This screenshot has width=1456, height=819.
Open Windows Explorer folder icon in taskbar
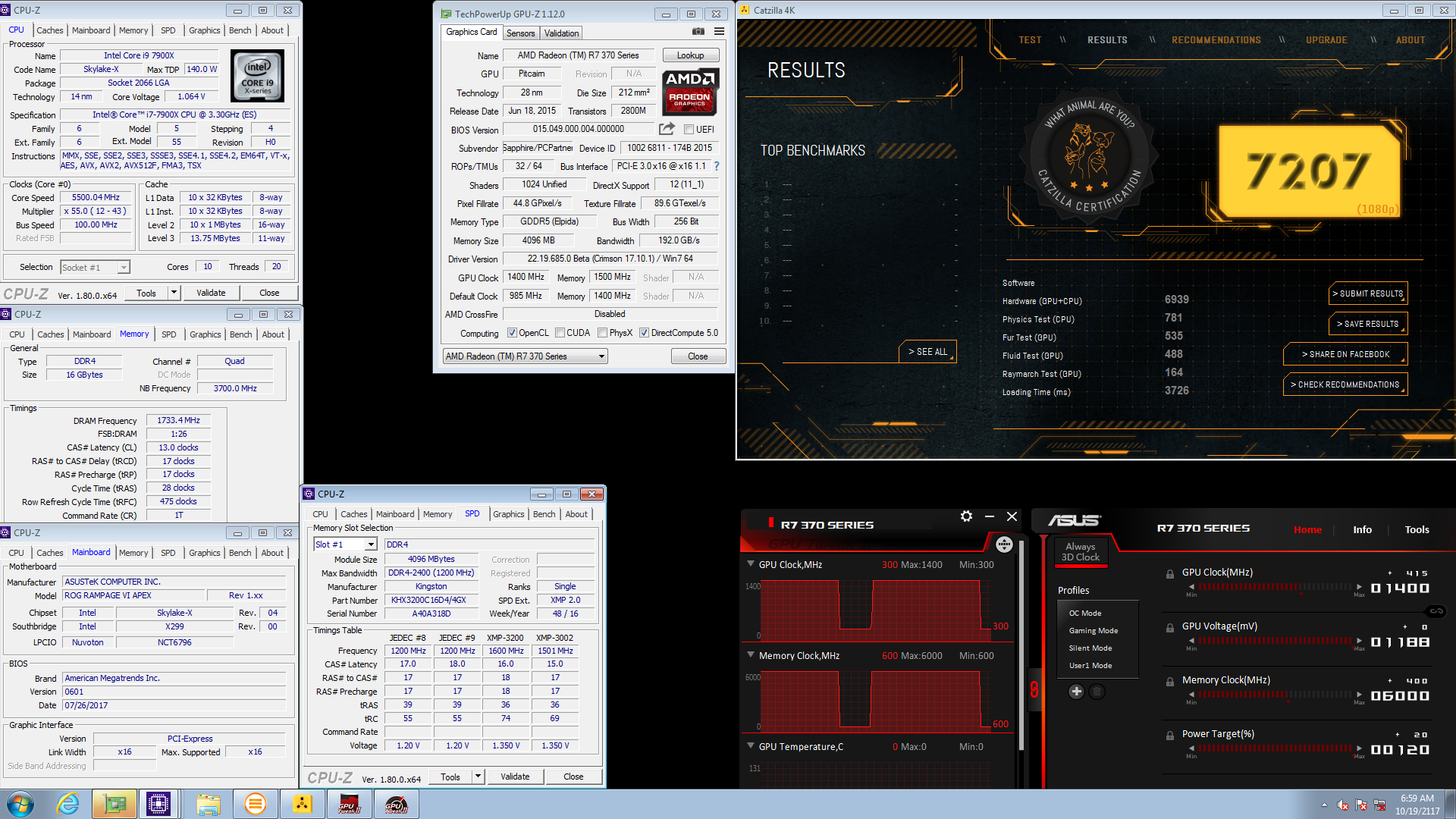208,804
